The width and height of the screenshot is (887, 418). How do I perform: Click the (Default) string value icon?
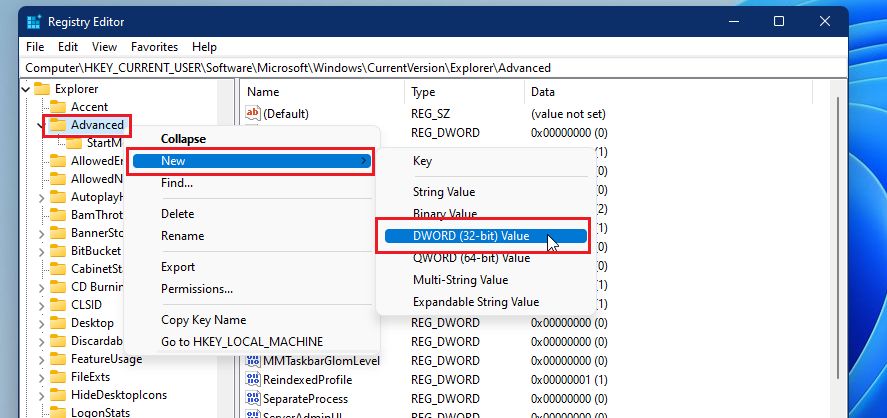[x=253, y=114]
